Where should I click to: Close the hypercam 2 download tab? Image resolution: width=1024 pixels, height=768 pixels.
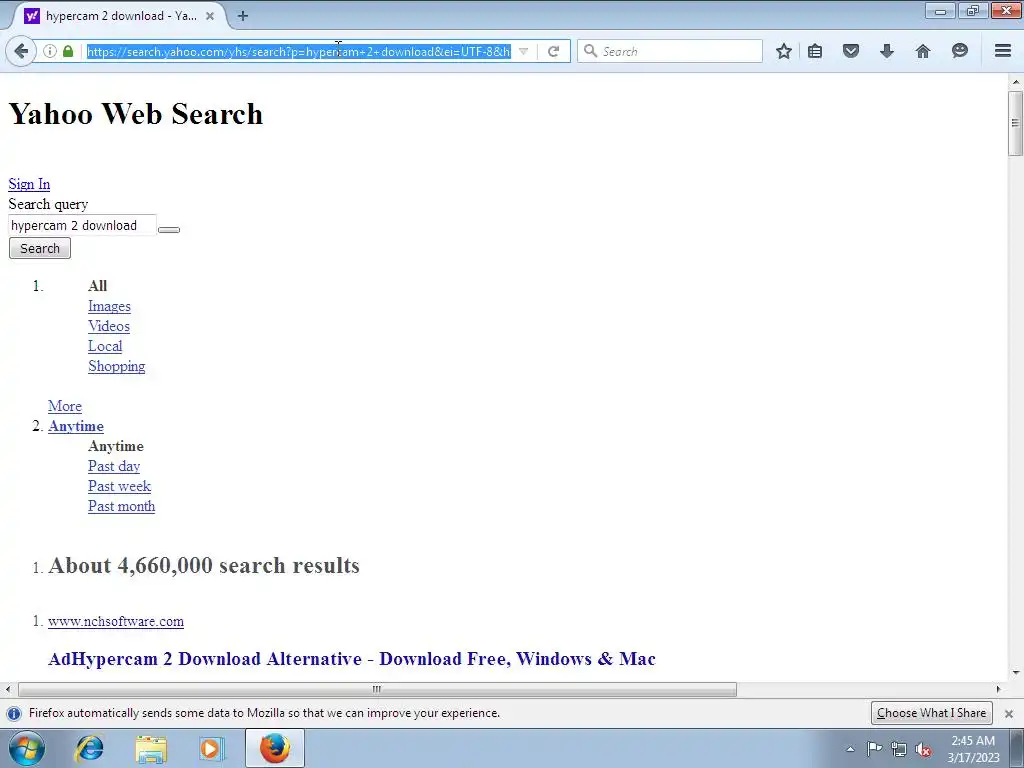(210, 16)
